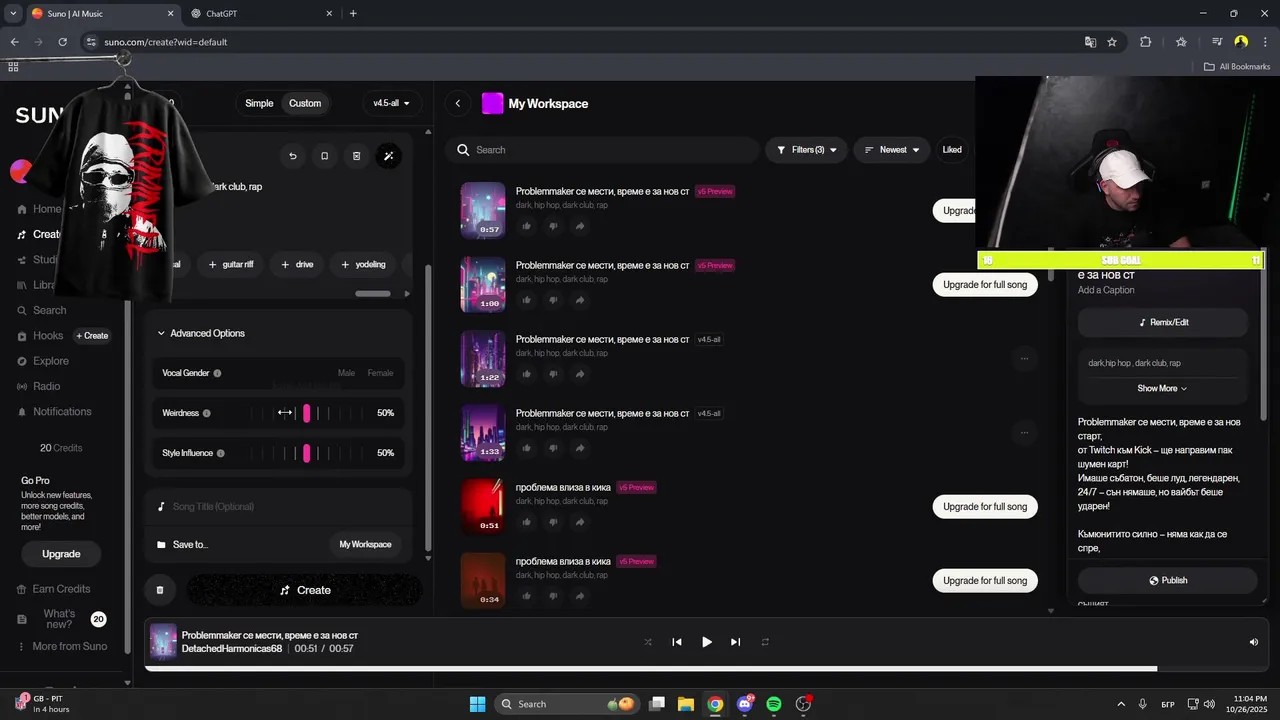Click the Style Influence info icon
Viewport: 1280px width, 720px height.
[x=221, y=453]
